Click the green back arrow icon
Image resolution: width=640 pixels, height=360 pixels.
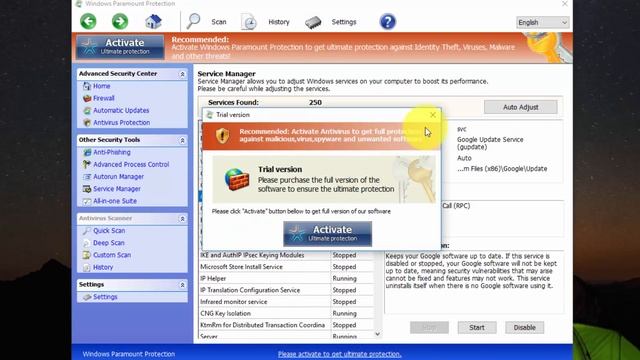coord(88,21)
